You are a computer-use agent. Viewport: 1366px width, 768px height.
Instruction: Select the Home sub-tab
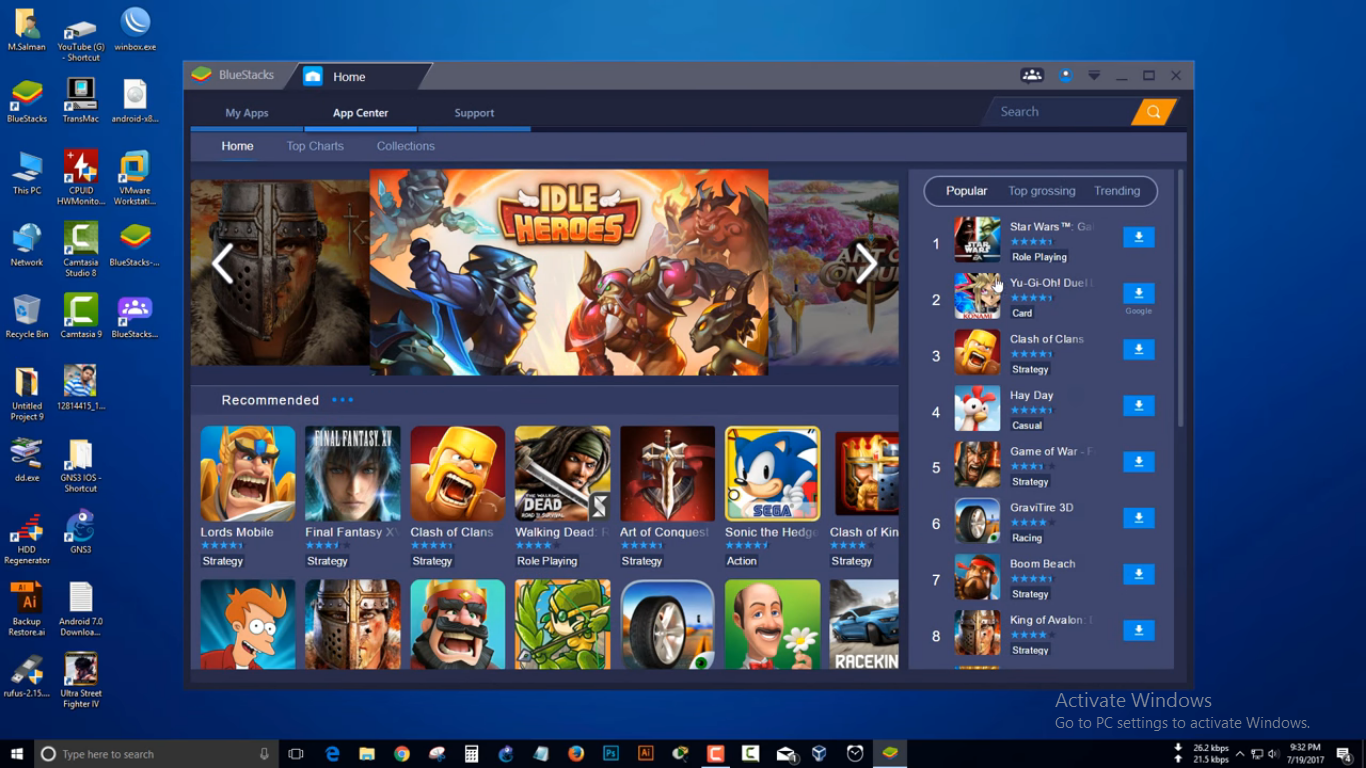pos(238,146)
